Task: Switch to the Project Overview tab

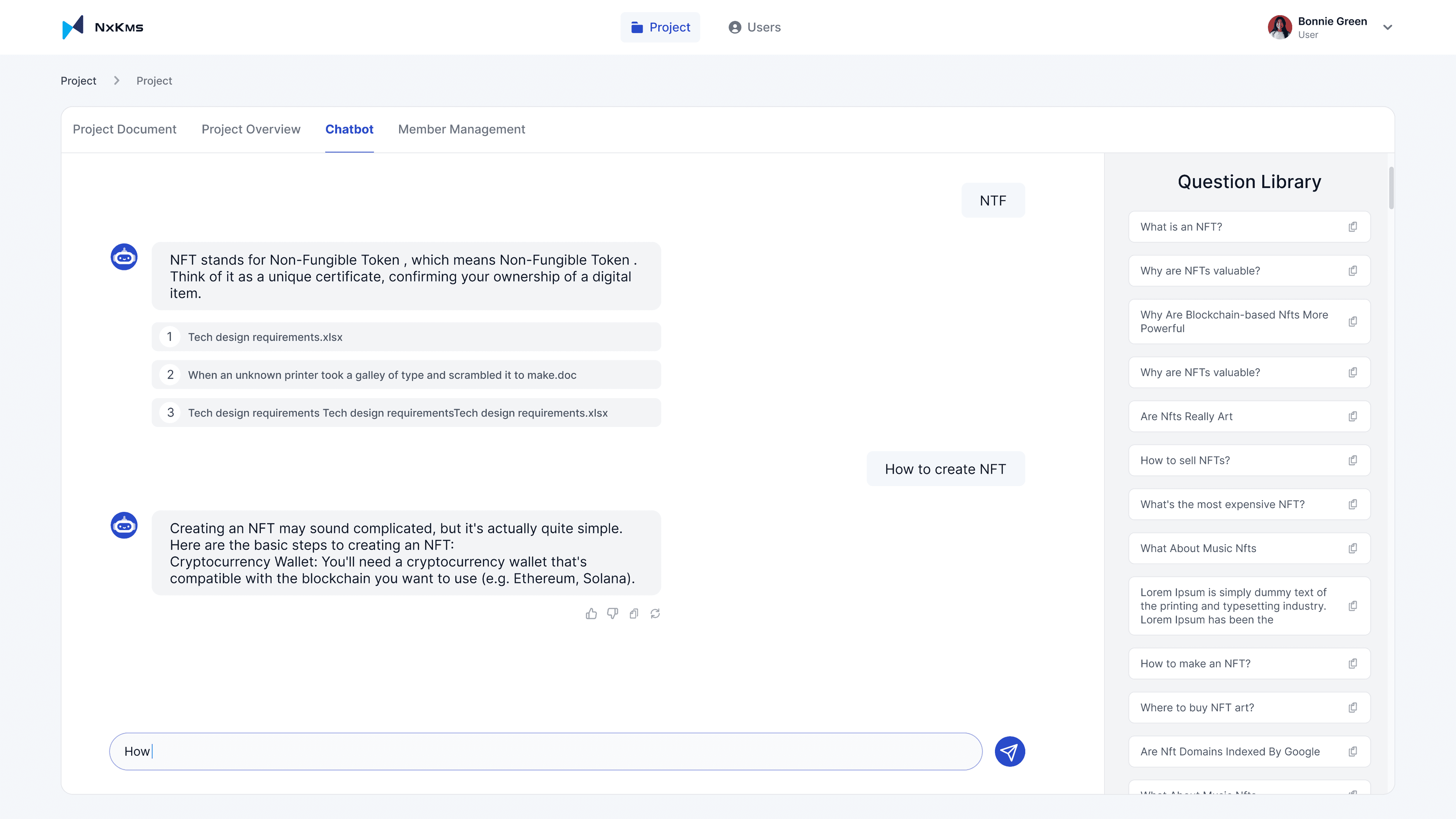Action: 251,129
